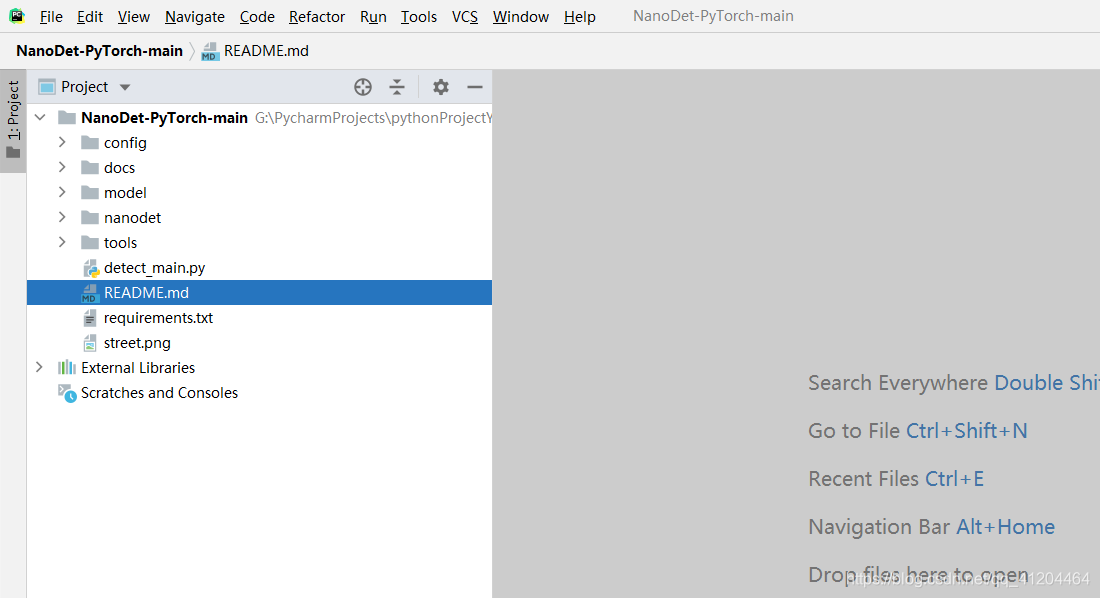Screen dimensions: 1100x598
Task: Click the MD icon of README.md row
Action: [90, 293]
